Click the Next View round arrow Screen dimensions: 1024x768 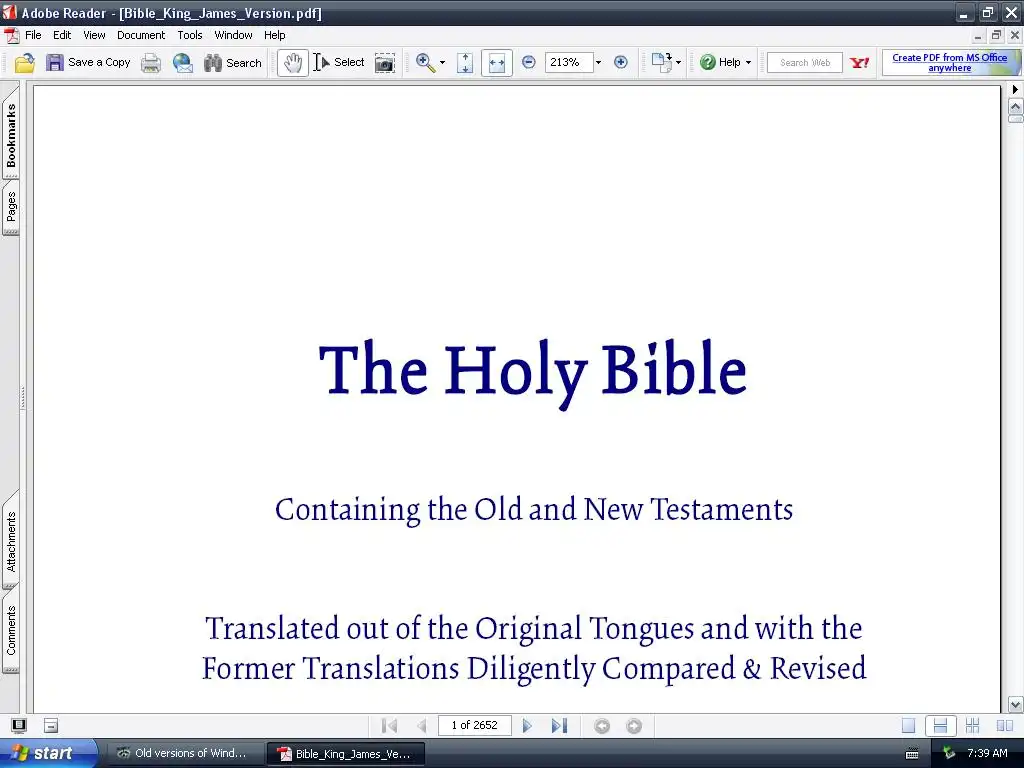pyautogui.click(x=633, y=726)
